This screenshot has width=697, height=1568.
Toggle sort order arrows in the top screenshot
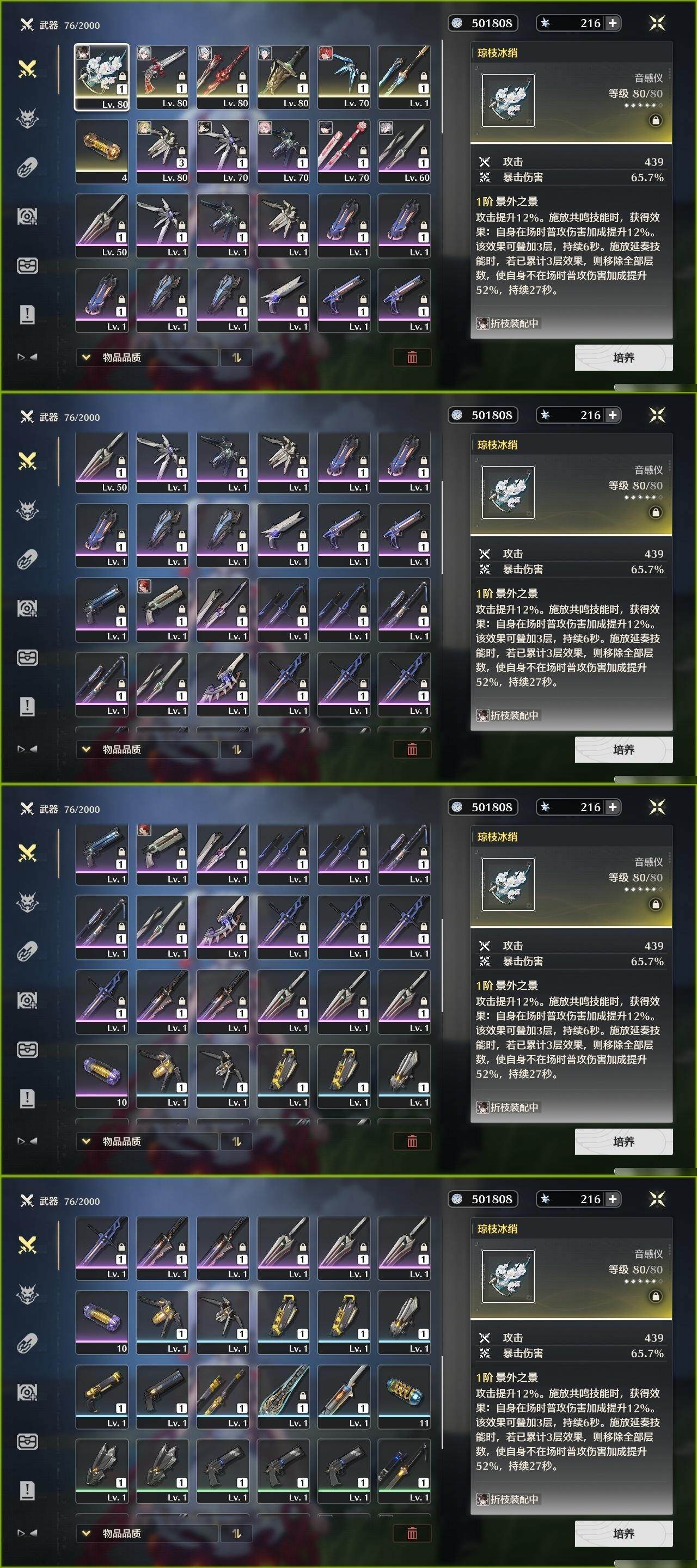tap(237, 357)
